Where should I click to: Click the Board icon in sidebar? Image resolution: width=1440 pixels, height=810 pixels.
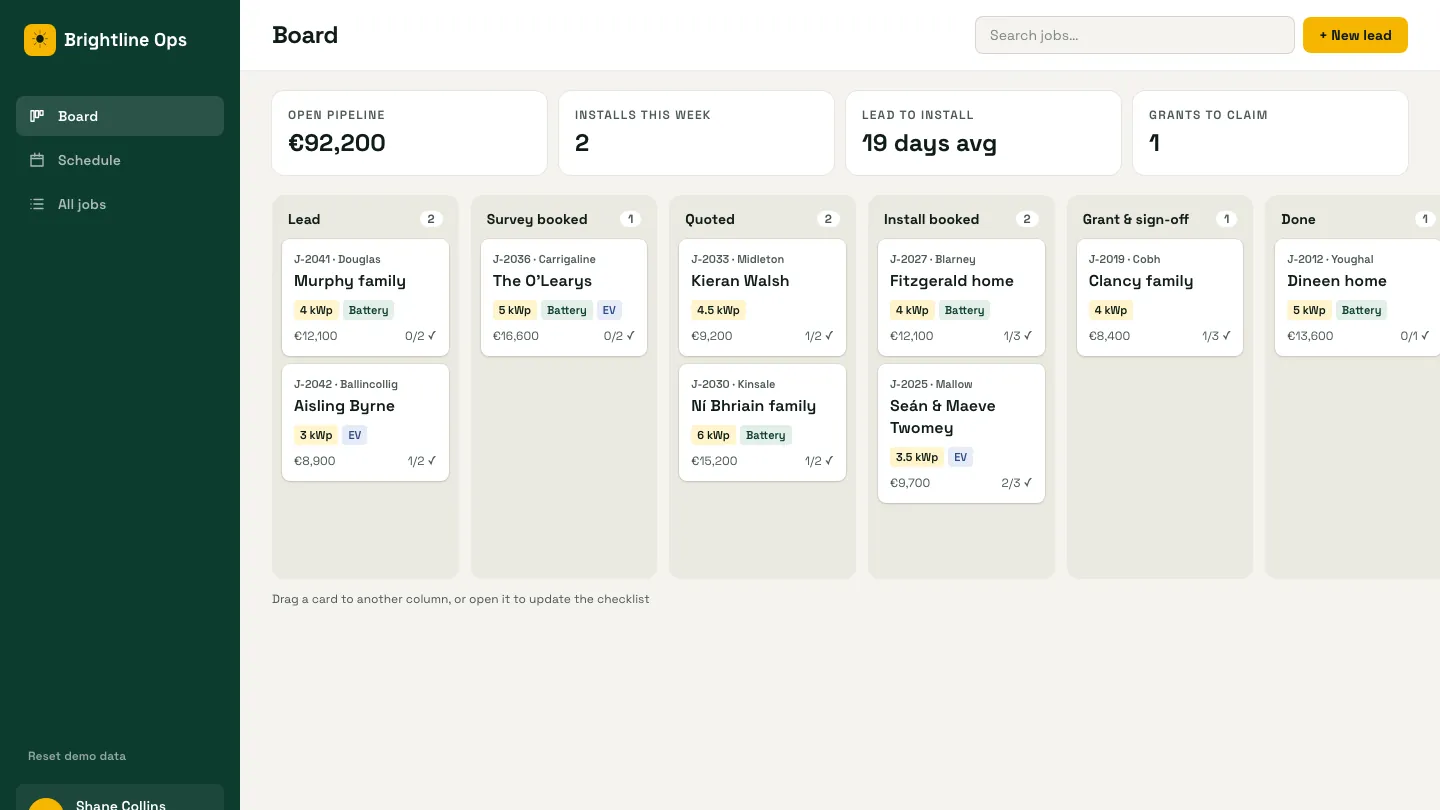37,116
